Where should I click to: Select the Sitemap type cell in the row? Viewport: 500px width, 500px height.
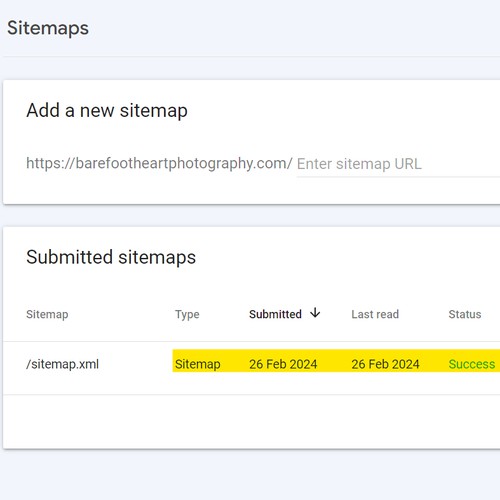click(198, 364)
